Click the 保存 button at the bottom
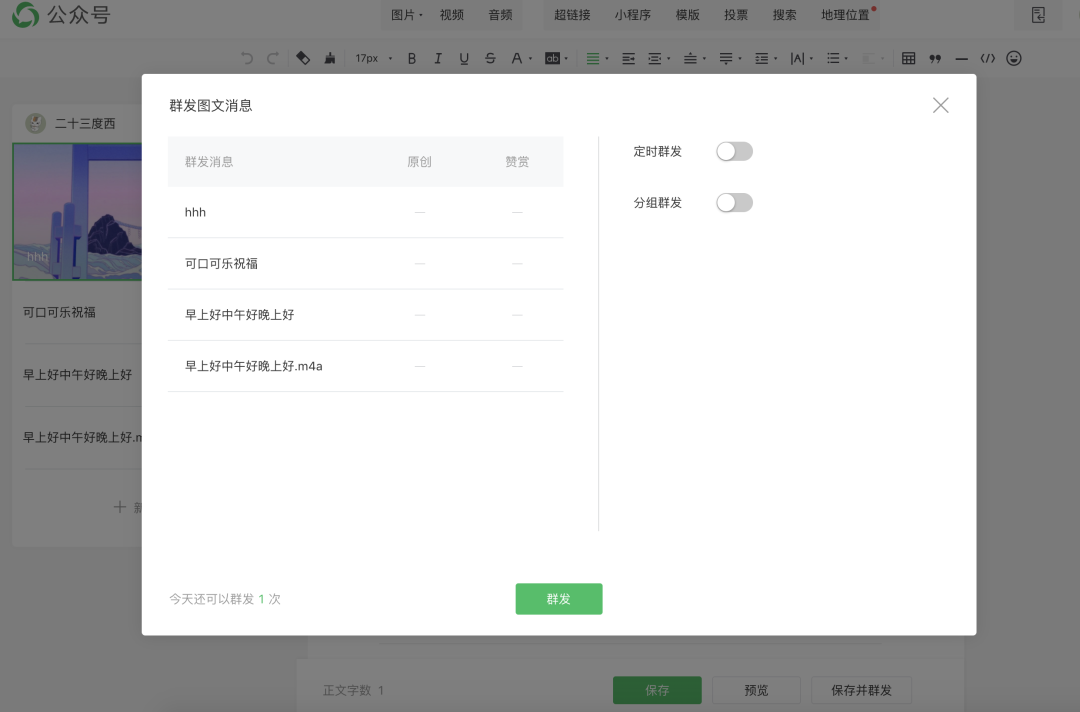This screenshot has width=1080, height=712. click(x=657, y=690)
